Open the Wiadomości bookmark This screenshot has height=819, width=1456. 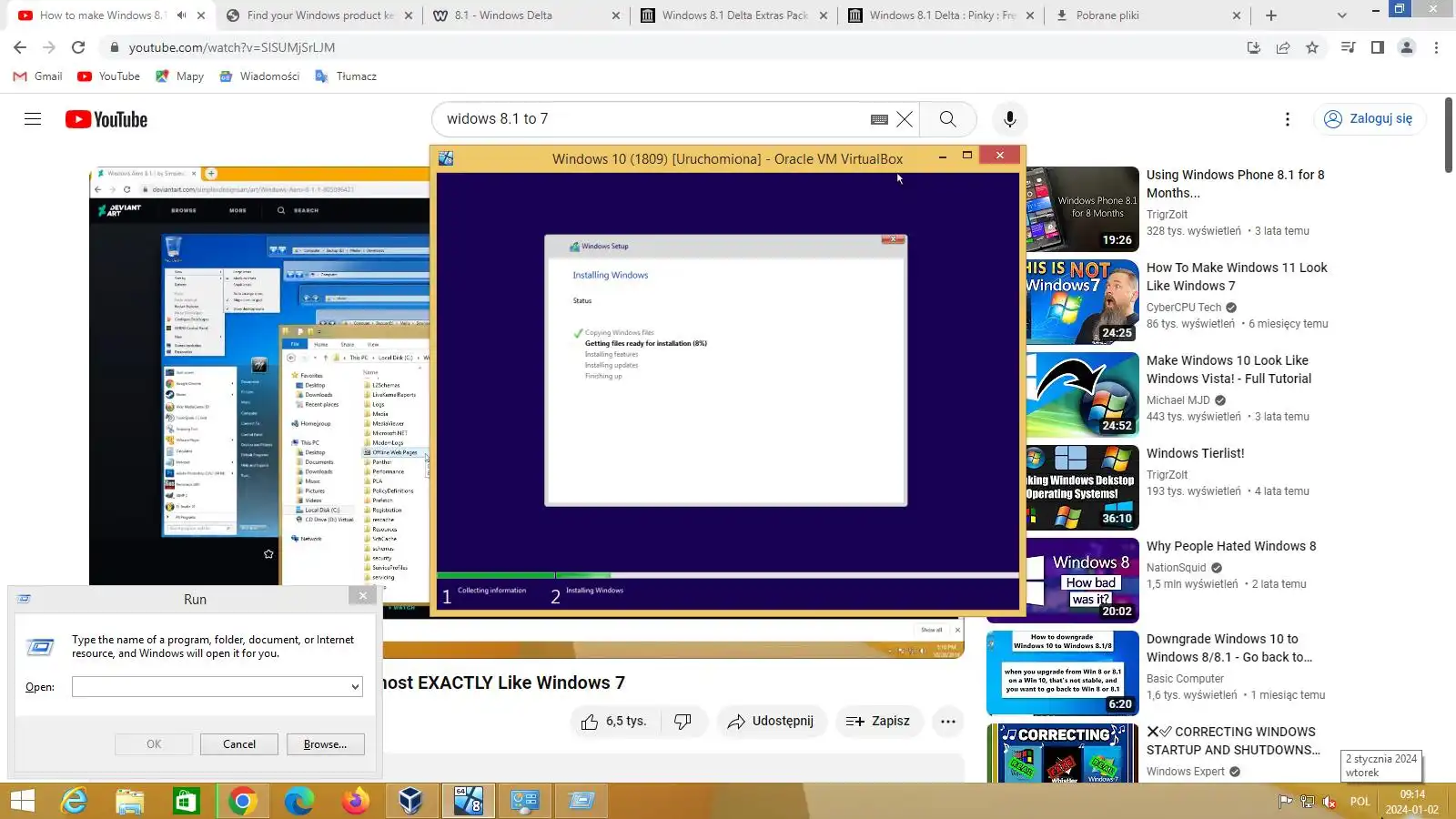tap(259, 76)
